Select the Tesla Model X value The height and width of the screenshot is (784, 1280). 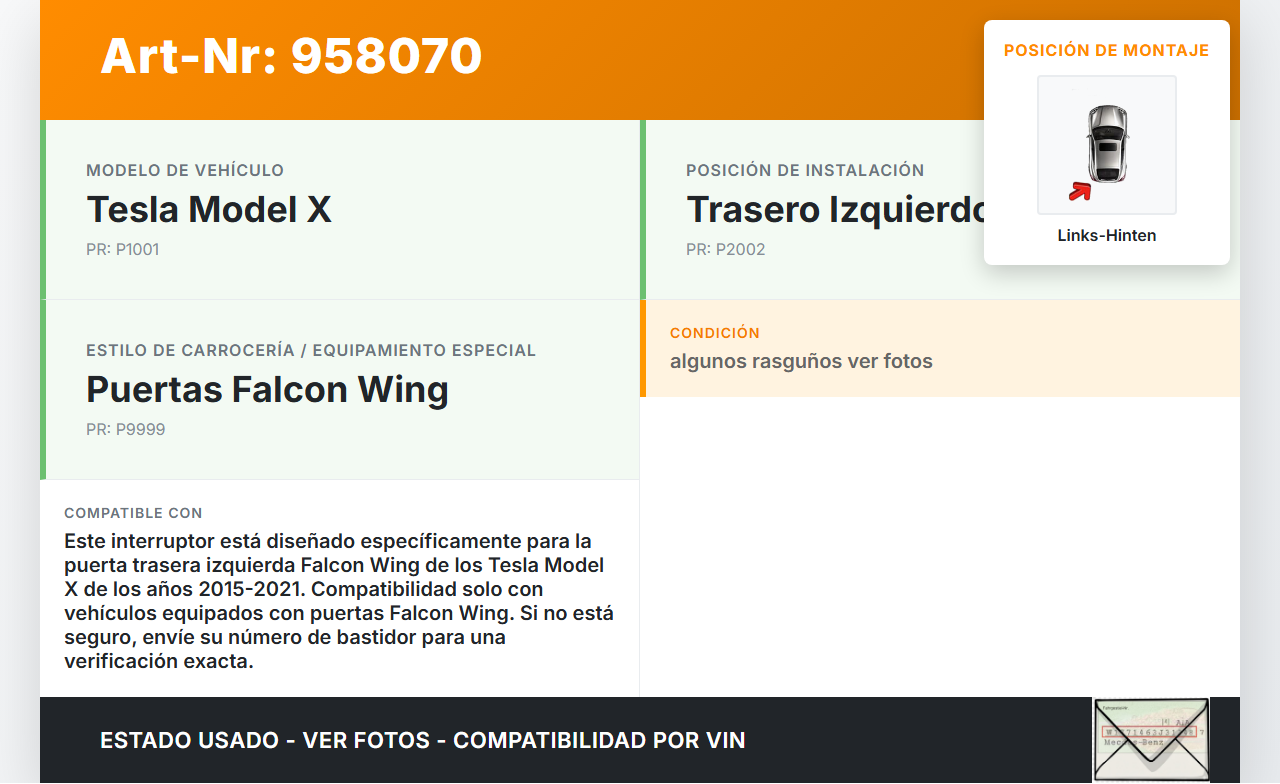pos(209,210)
